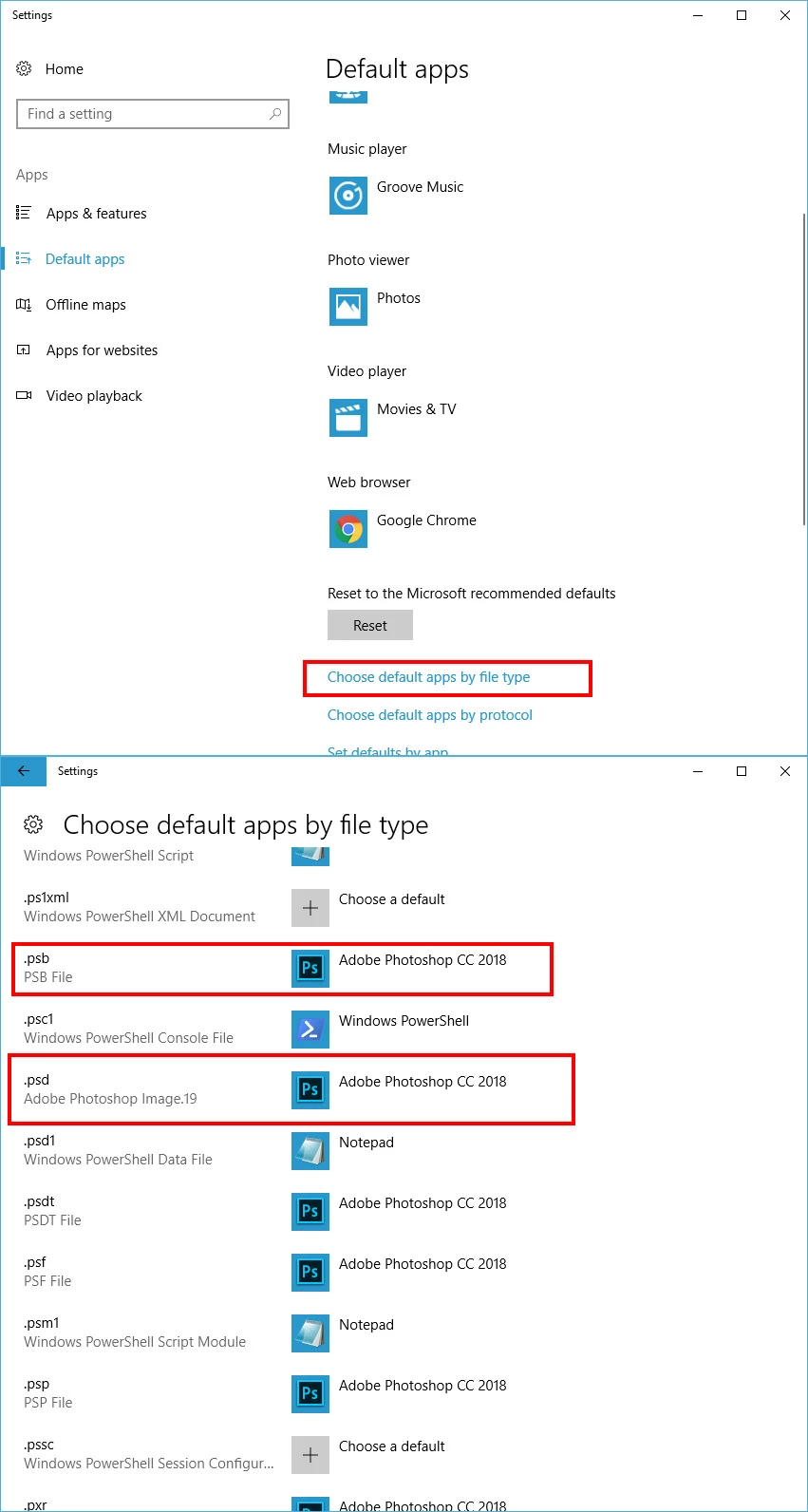Click Notepad label for .psm1
808x1512 pixels.
pos(366,1325)
